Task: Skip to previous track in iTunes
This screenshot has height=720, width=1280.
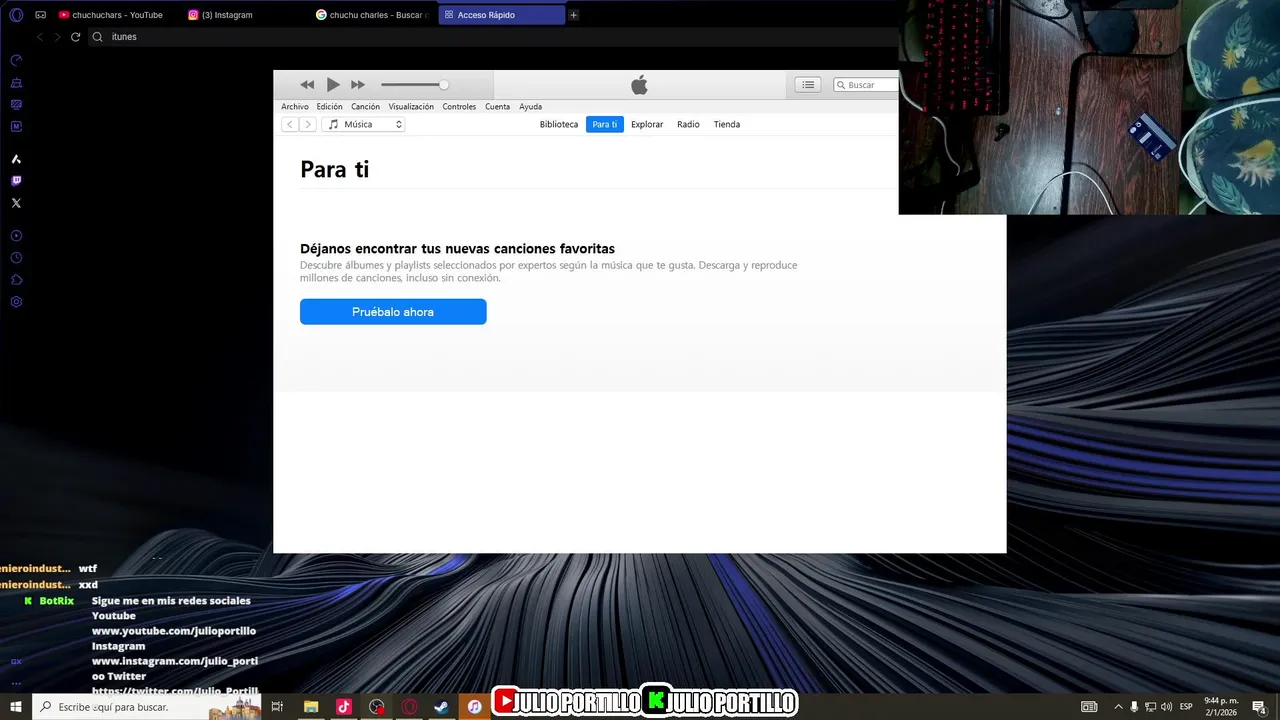Action: point(307,85)
